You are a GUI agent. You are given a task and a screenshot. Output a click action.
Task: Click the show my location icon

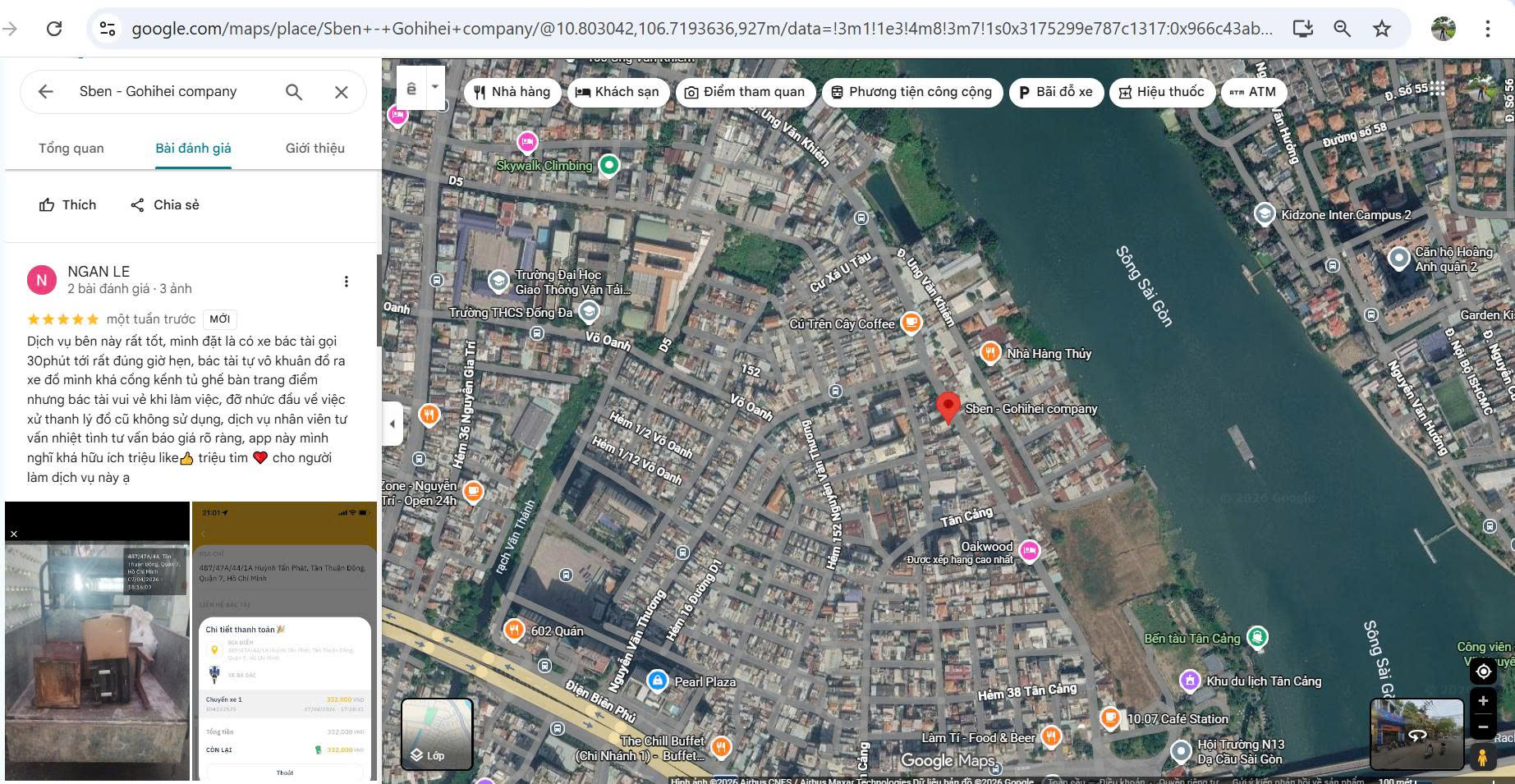tap(1483, 671)
